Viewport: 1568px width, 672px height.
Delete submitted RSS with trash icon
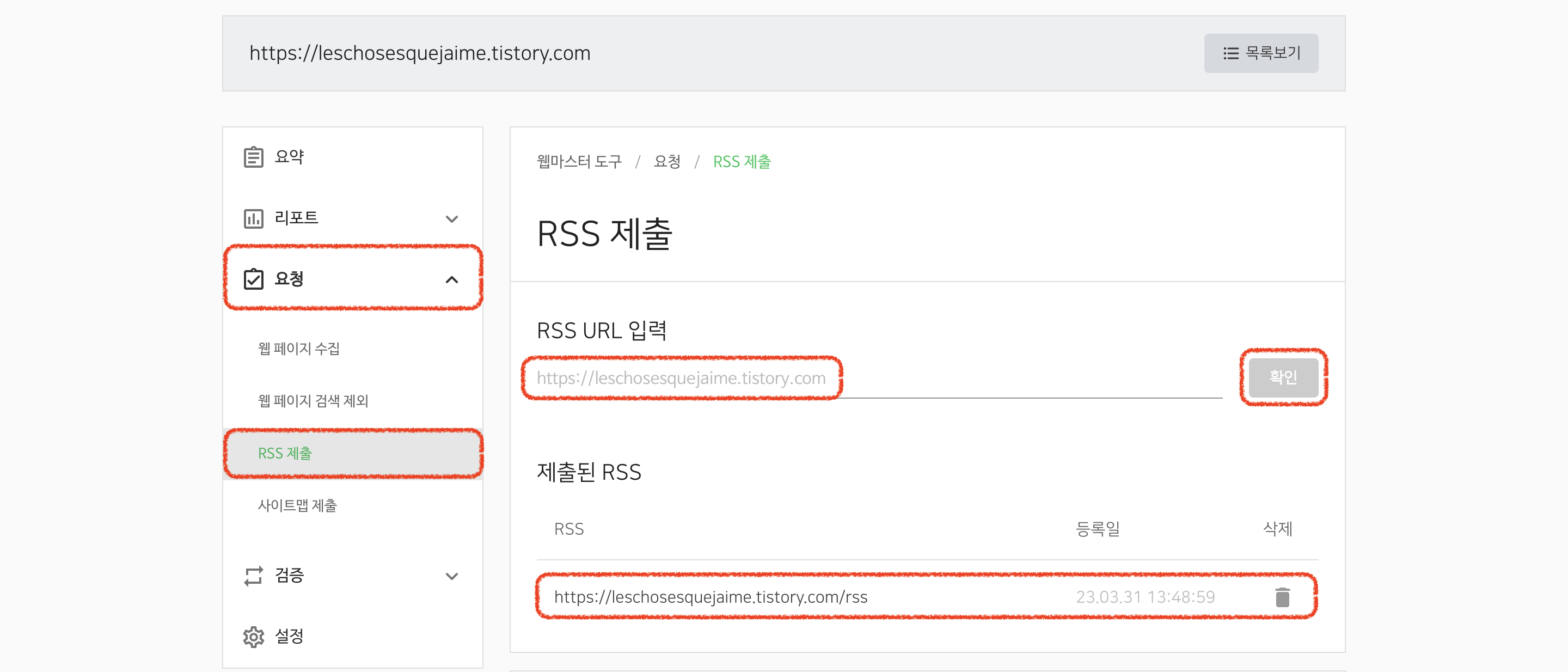(1282, 597)
